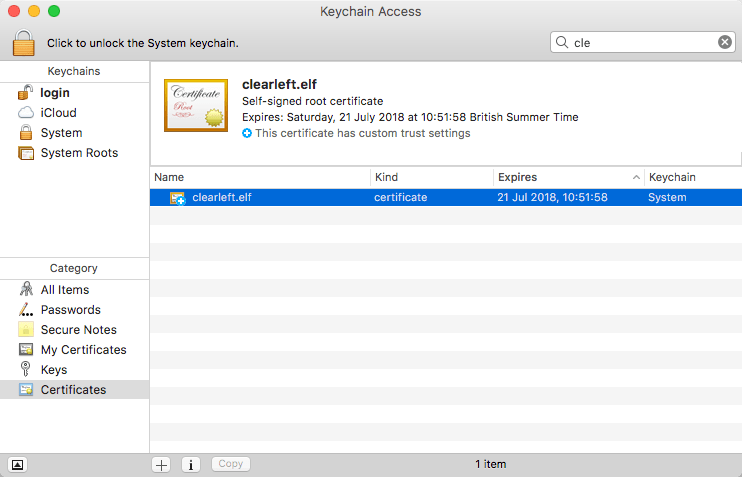Click the System keychain locked padlock icon
Viewport: 742px width, 477px height.
pos(26,132)
